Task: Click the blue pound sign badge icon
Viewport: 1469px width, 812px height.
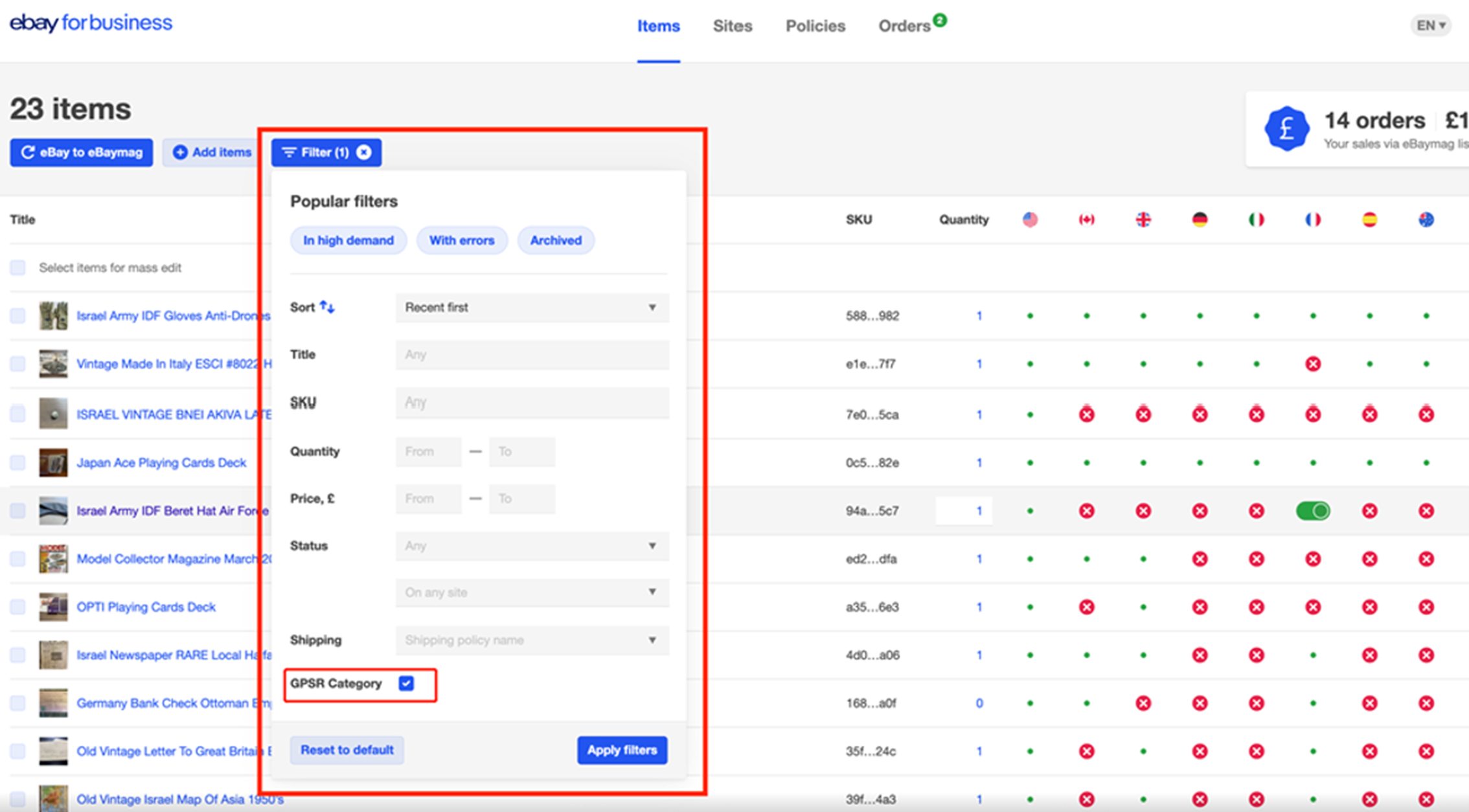Action: point(1286,128)
